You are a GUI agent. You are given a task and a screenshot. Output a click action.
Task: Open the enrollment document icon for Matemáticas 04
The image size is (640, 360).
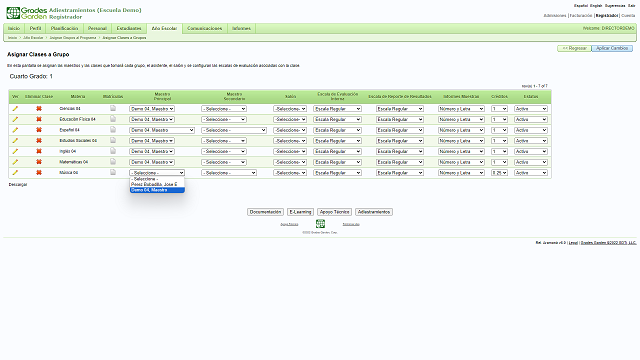tap(113, 161)
